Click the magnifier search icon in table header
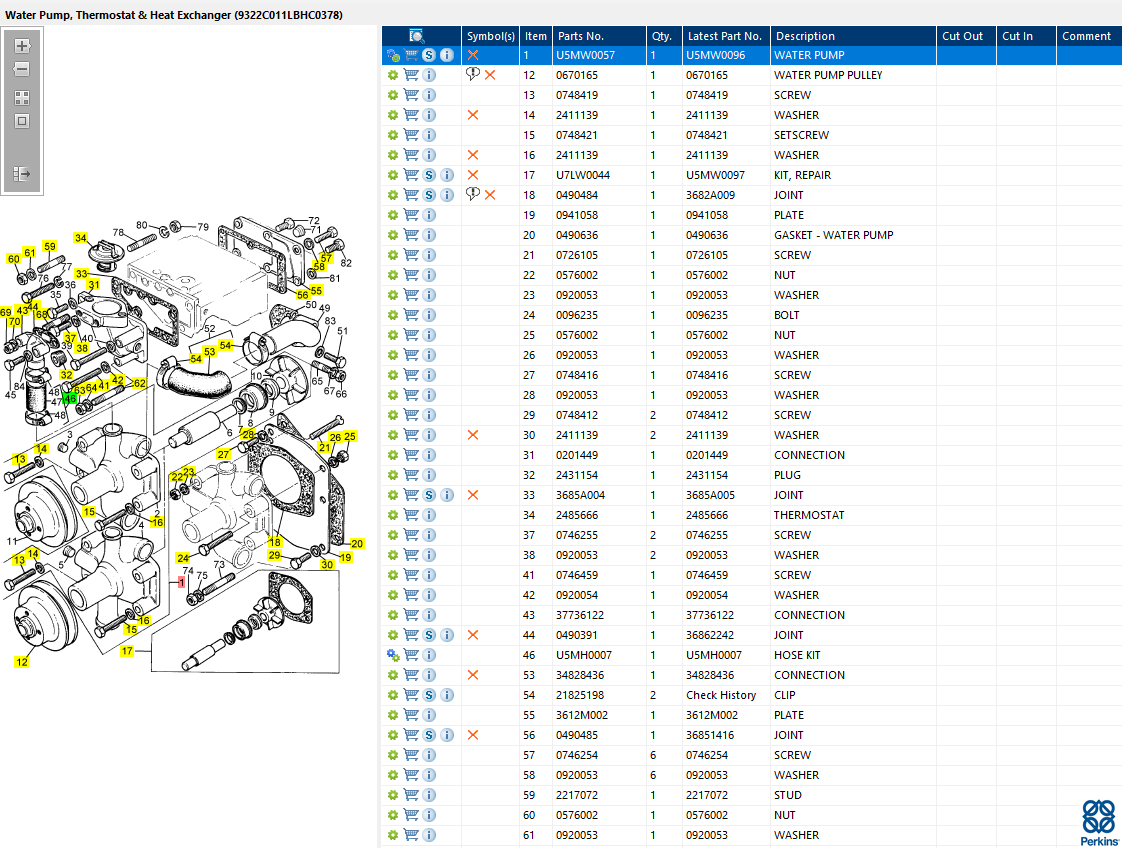The image size is (1122, 848). (x=416, y=36)
